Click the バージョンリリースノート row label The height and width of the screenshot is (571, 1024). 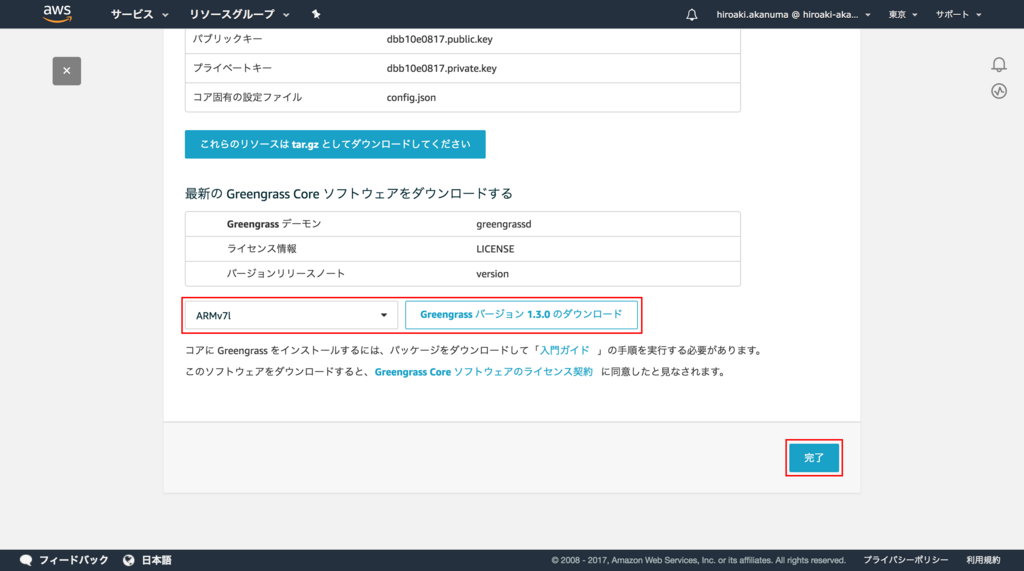pyautogui.click(x=286, y=274)
